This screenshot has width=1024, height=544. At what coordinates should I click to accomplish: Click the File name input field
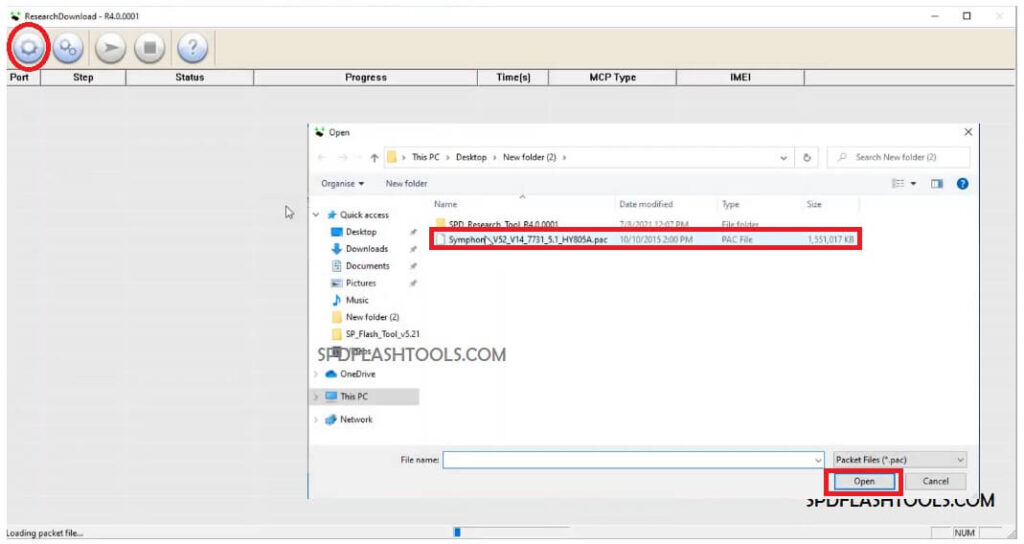630,459
